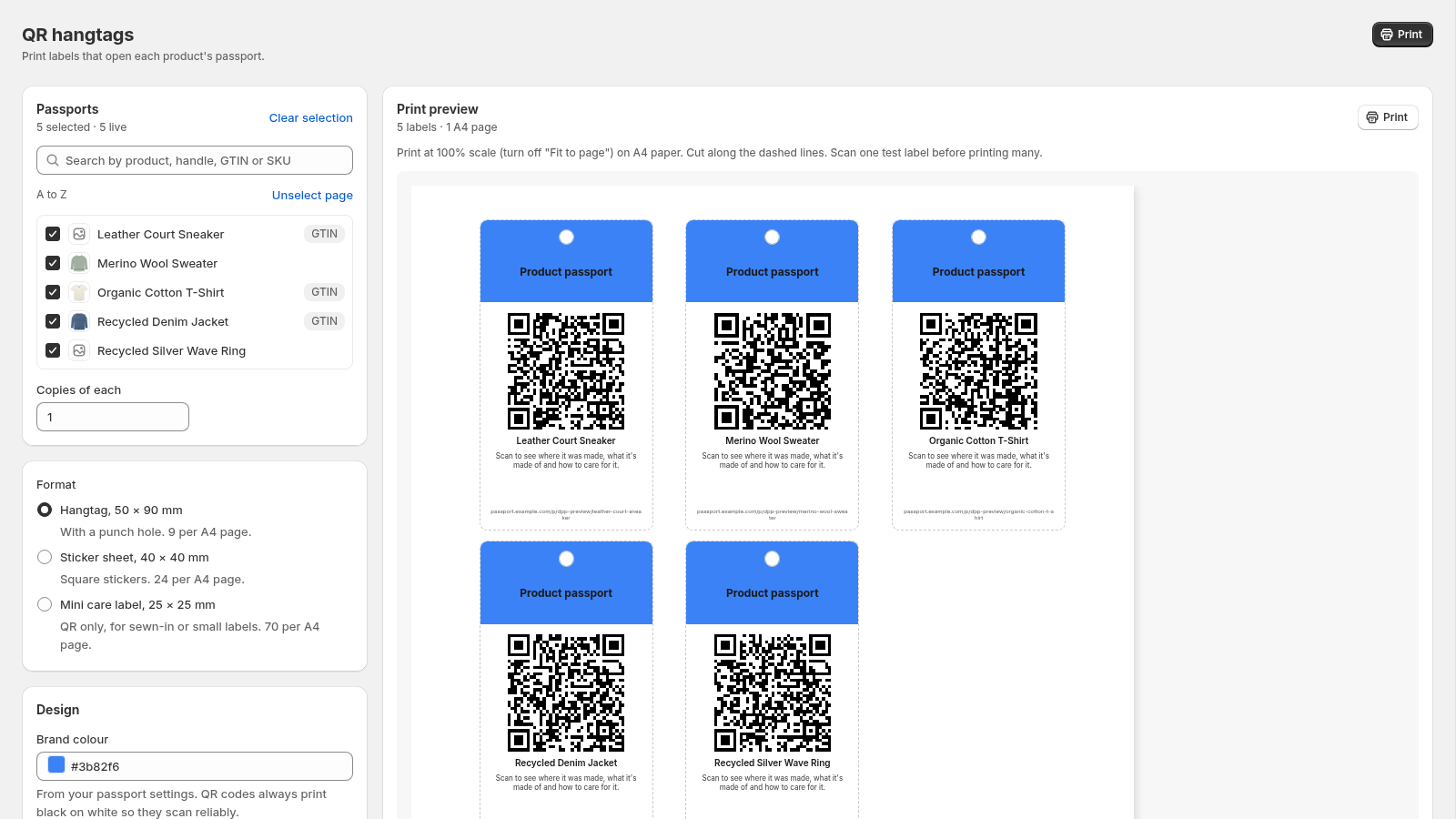Click Merino Wool Sweater product thumbnail
Image resolution: width=1456 pixels, height=819 pixels.
[79, 263]
